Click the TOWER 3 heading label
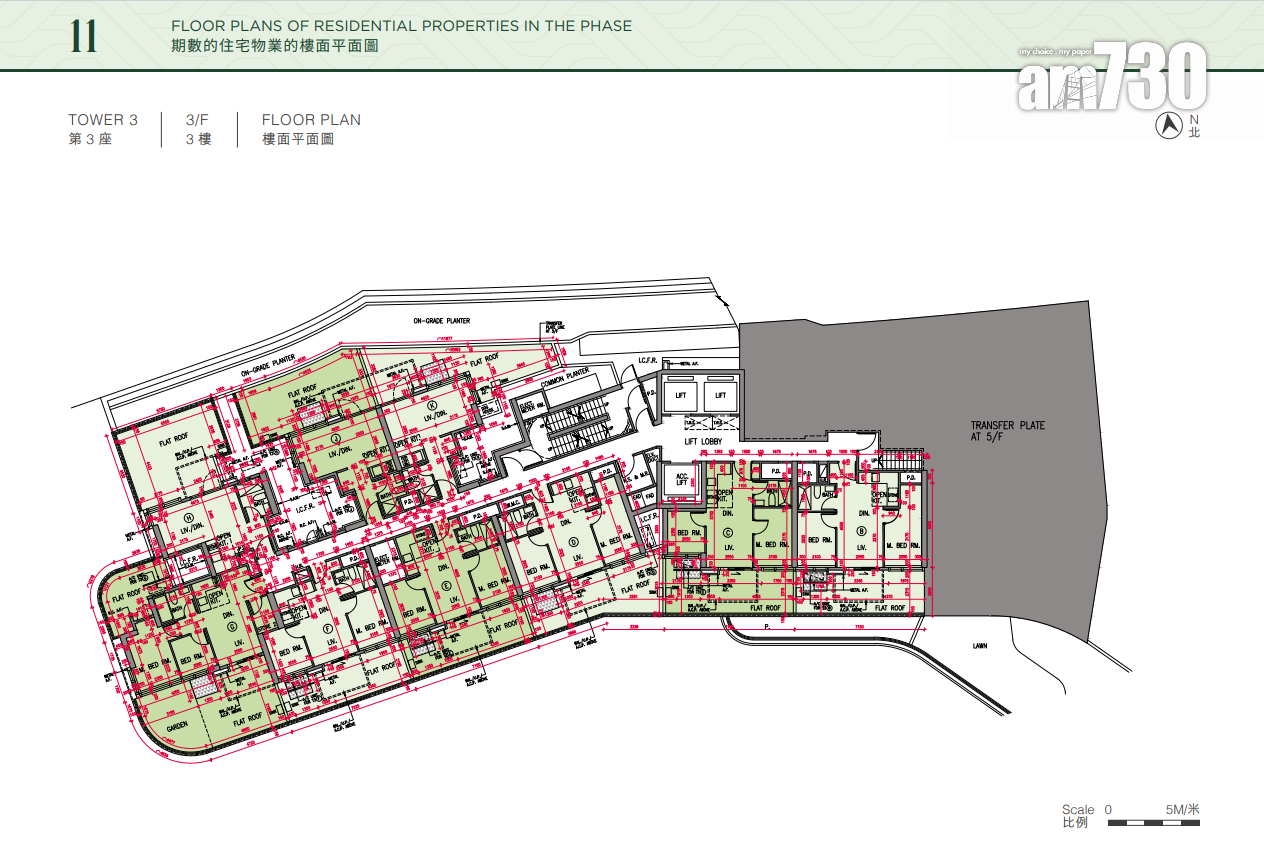Screen dimensions: 1264x860 [103, 120]
